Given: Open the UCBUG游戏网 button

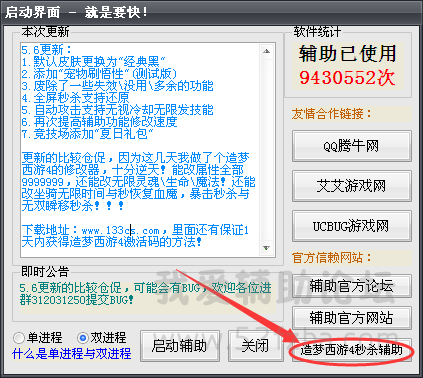Looking at the screenshot, I should point(352,226).
